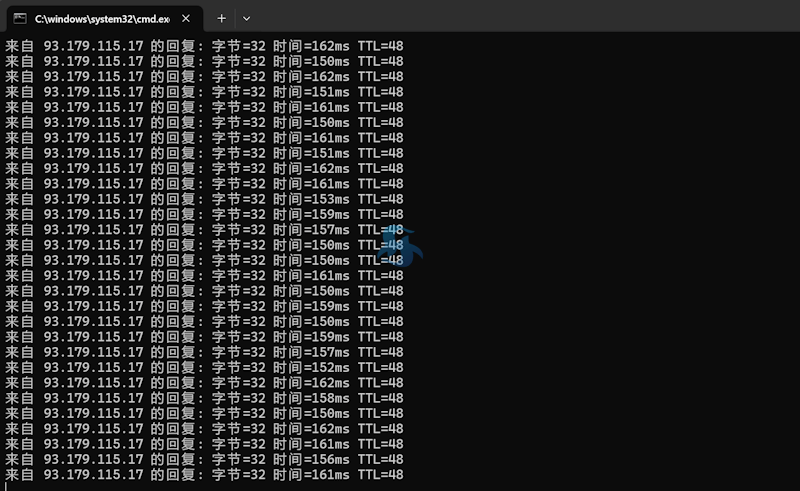Click the IP address in the bottommost reply line
800x491 pixels.
[x=93, y=475]
